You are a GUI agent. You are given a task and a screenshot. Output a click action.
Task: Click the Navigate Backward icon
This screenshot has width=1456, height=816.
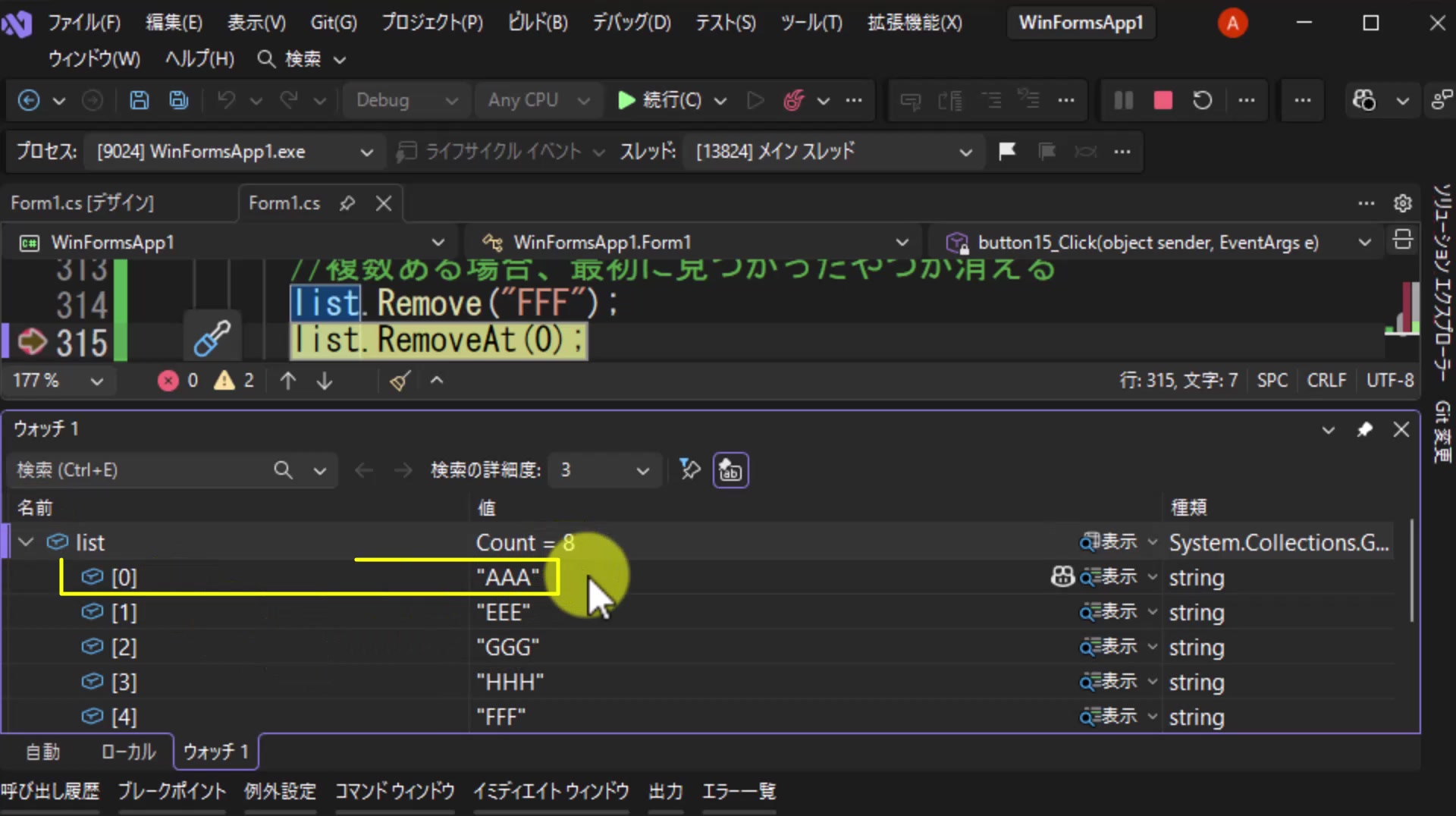click(29, 100)
